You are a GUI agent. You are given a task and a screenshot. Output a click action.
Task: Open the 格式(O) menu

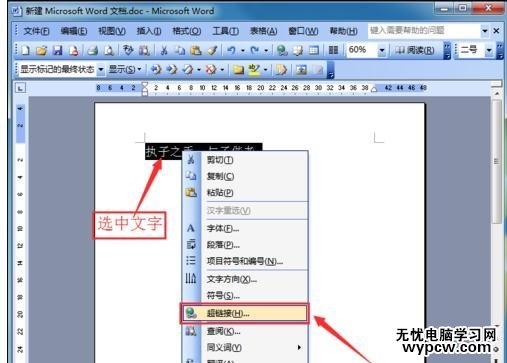pos(187,31)
